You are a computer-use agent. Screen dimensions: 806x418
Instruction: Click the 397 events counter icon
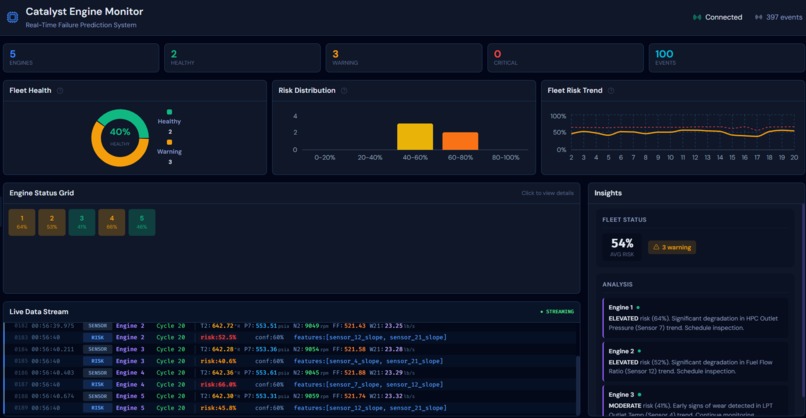tap(758, 17)
